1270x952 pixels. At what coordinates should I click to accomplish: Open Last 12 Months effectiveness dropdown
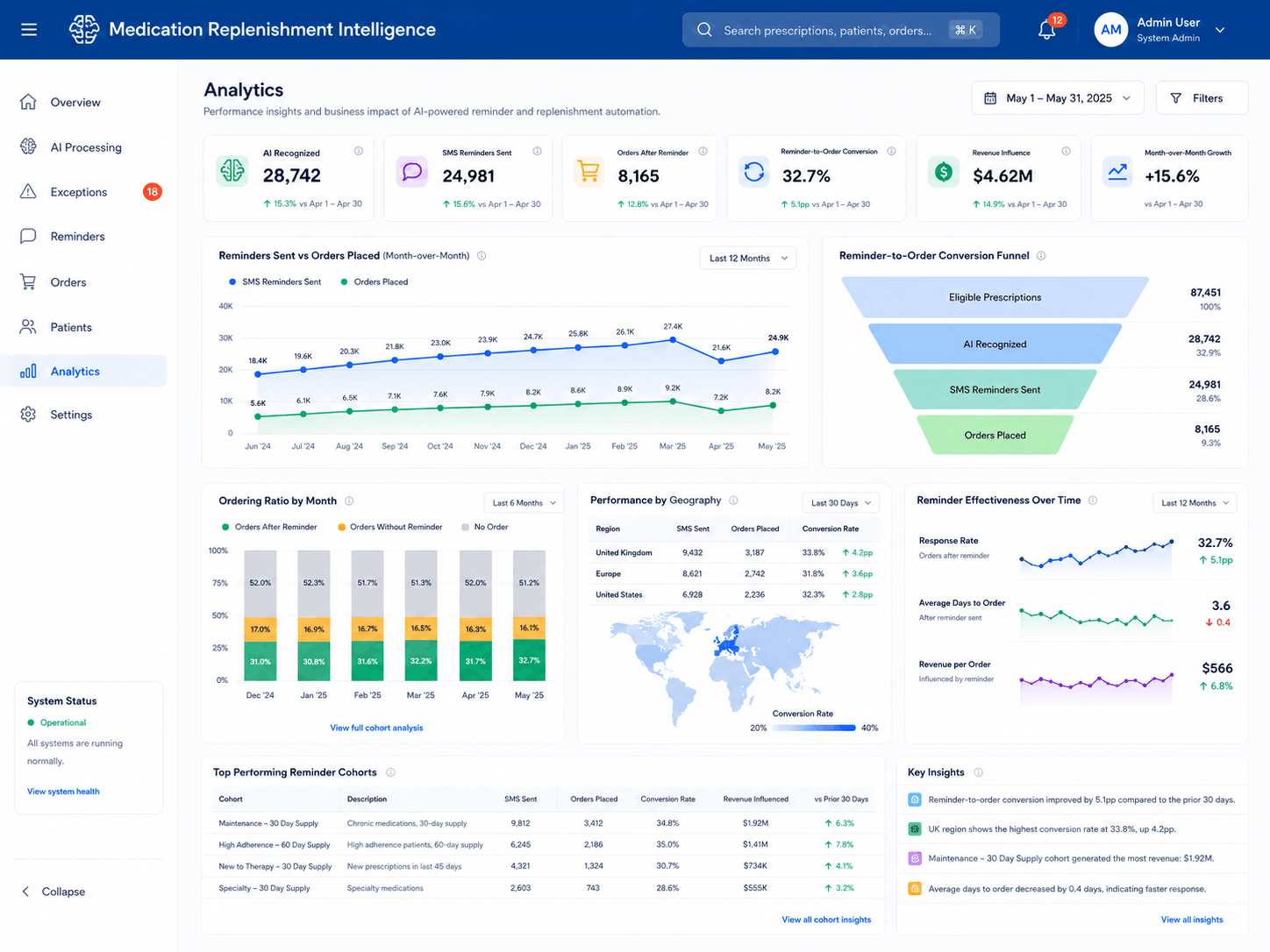coord(1195,503)
